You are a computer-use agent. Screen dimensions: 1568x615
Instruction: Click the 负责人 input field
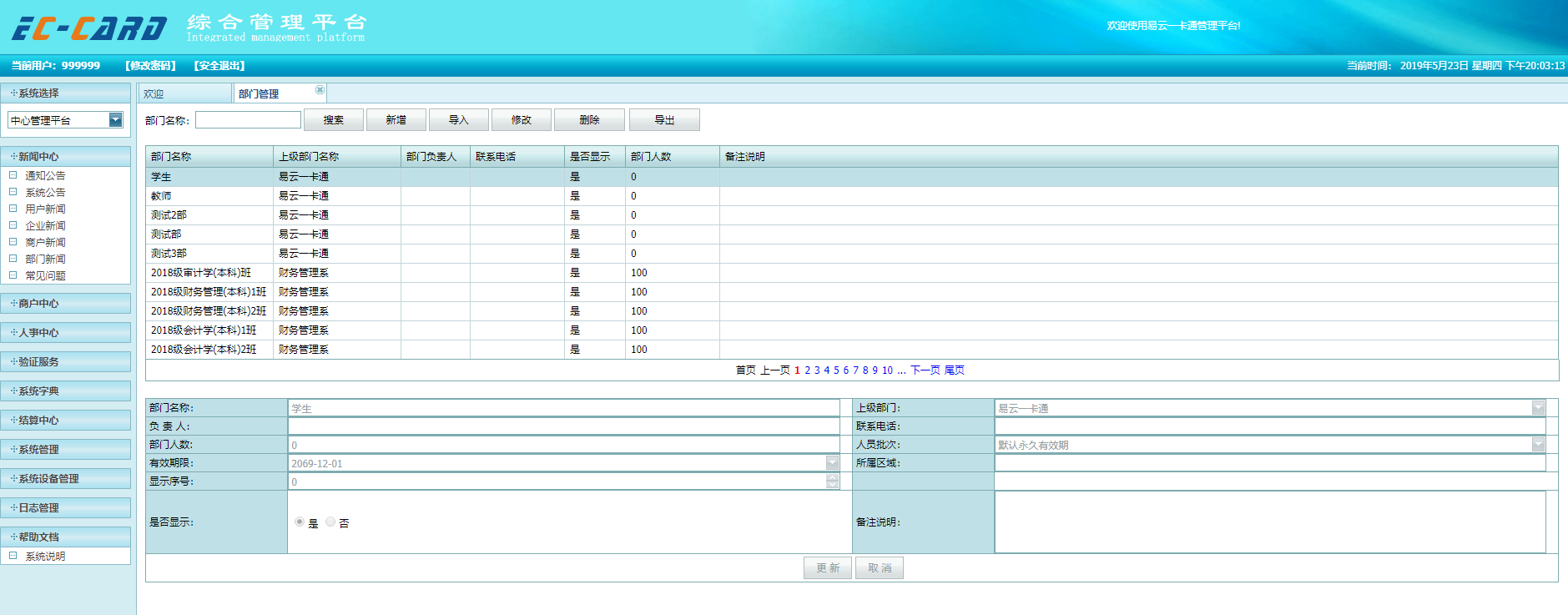[564, 426]
